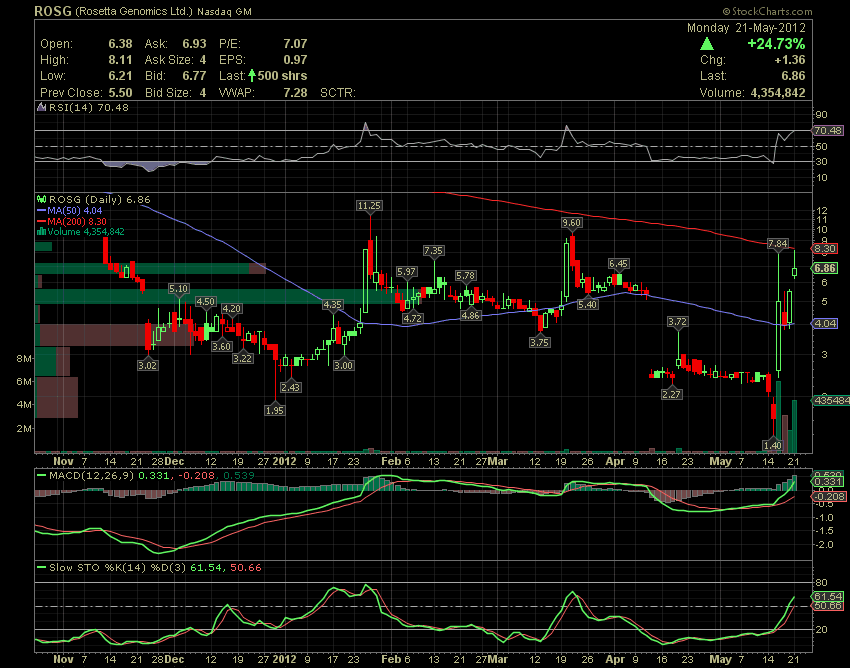Click the green MACD legend line
Screen dimensions: 850x668
42,476
